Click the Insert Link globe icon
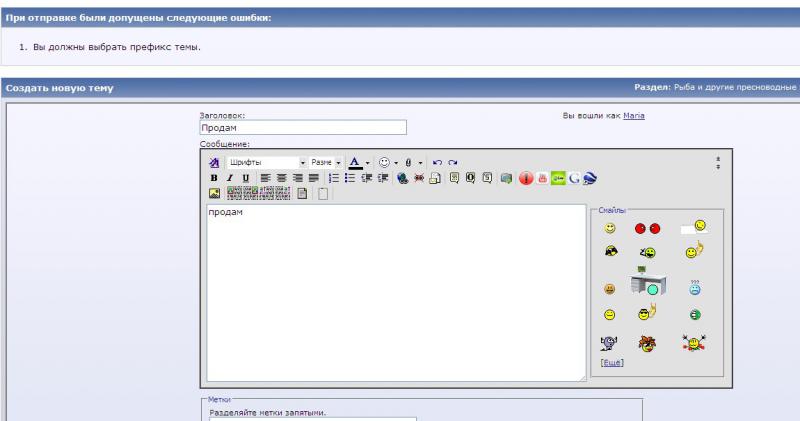This screenshot has height=421, width=800. coord(402,177)
